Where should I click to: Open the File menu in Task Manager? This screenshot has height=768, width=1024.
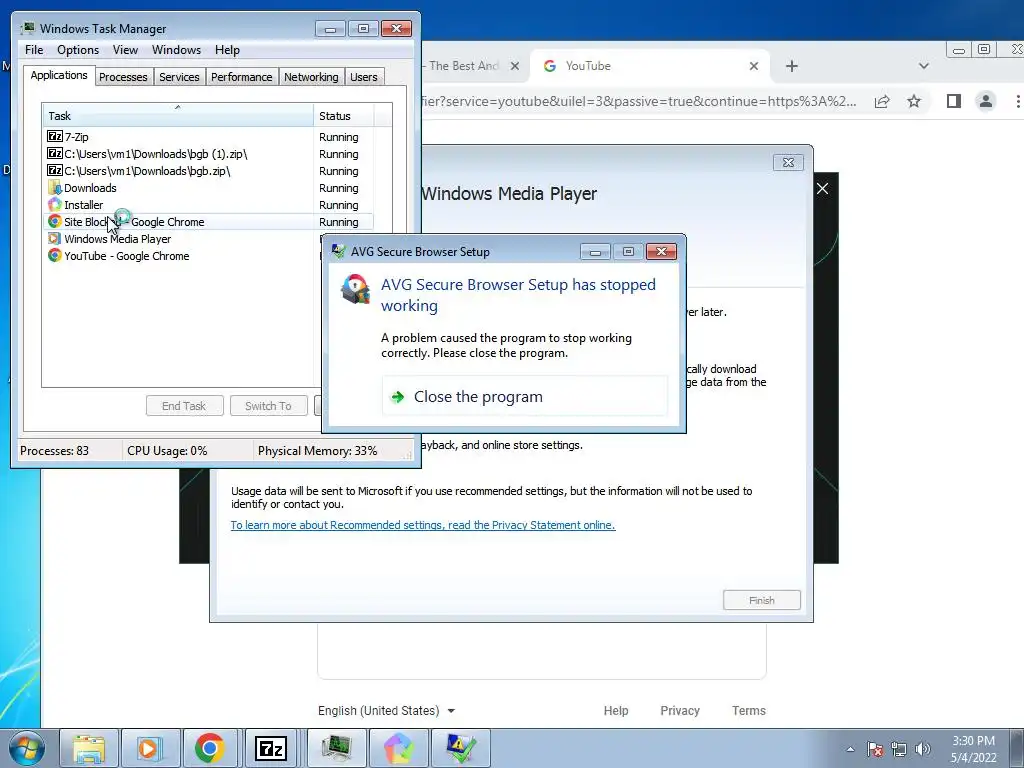point(34,50)
